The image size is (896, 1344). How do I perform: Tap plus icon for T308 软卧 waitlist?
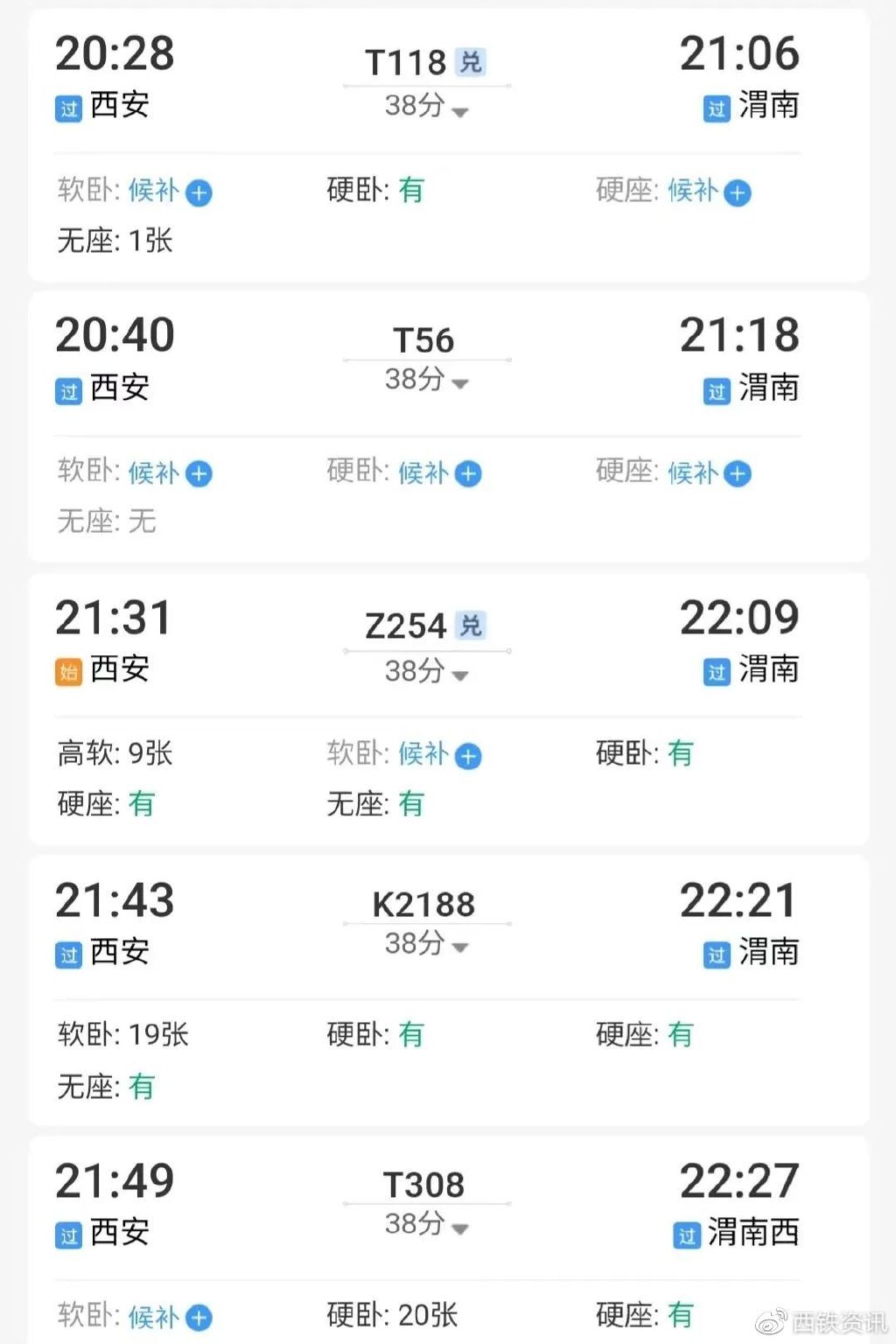tap(199, 1318)
